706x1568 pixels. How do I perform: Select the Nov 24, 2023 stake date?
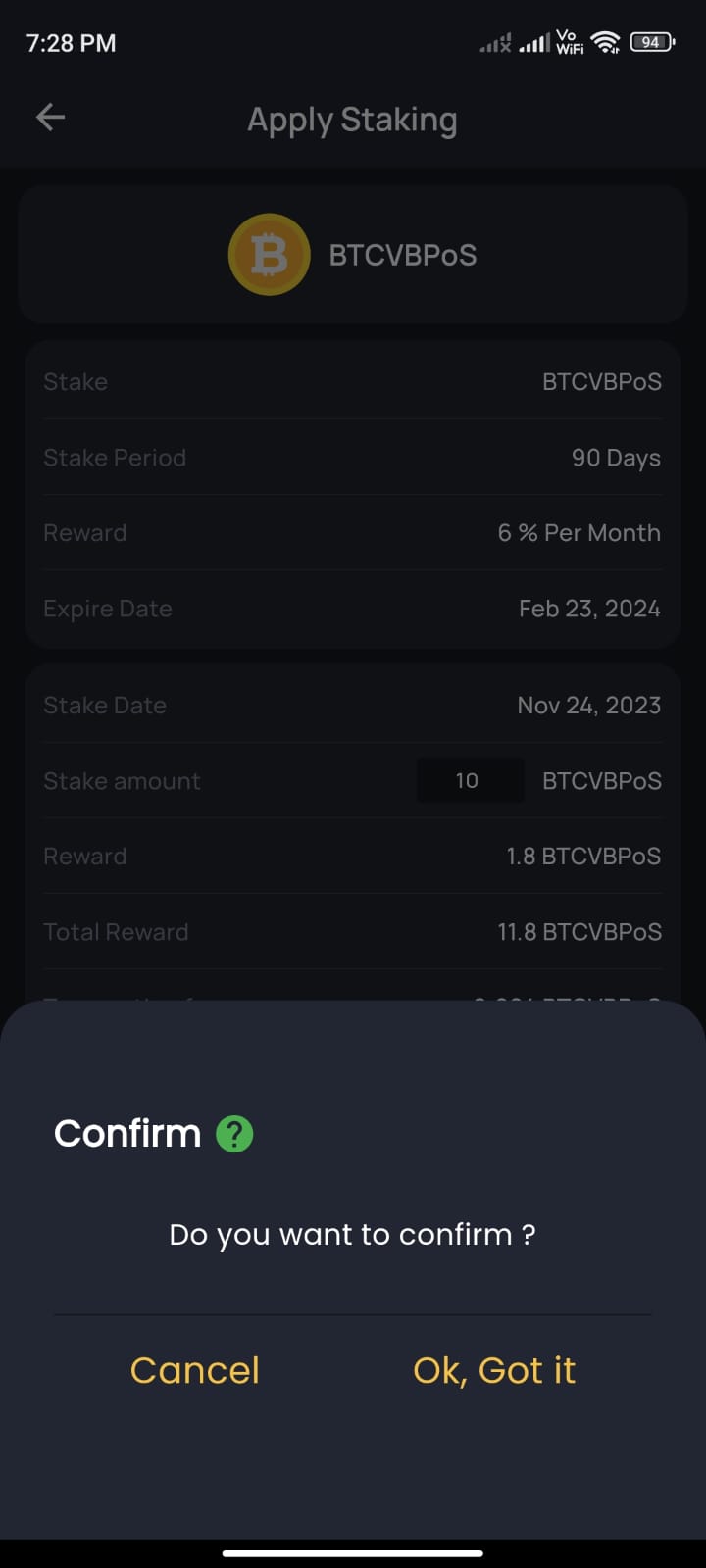pyautogui.click(x=588, y=706)
